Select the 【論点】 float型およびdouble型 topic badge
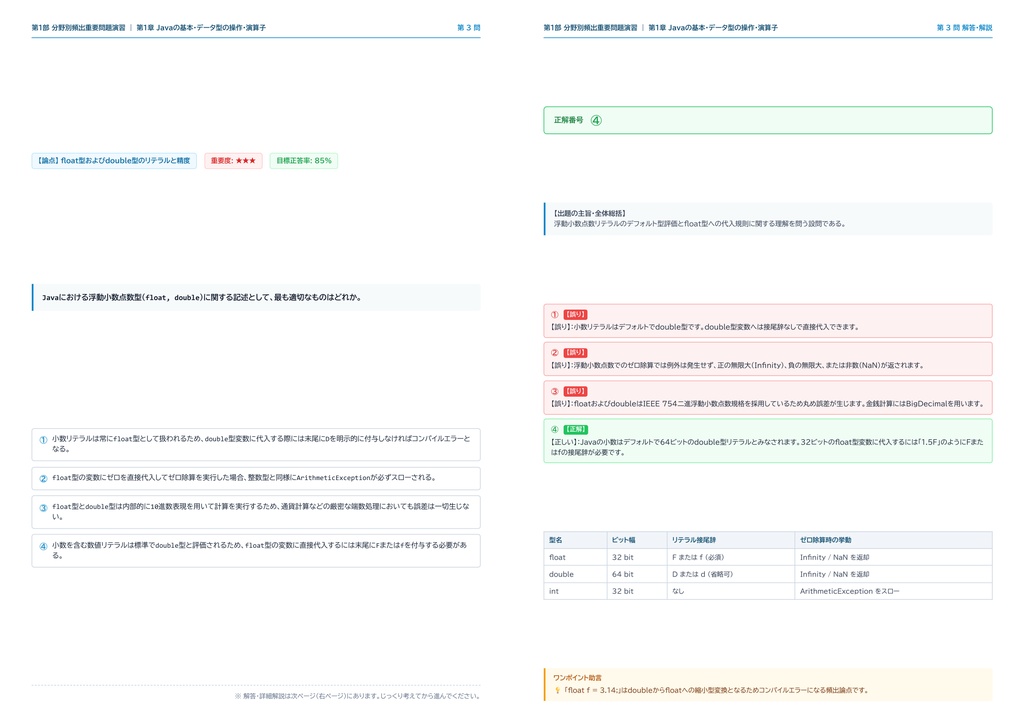Viewport: 1024px width, 724px height. (114, 161)
